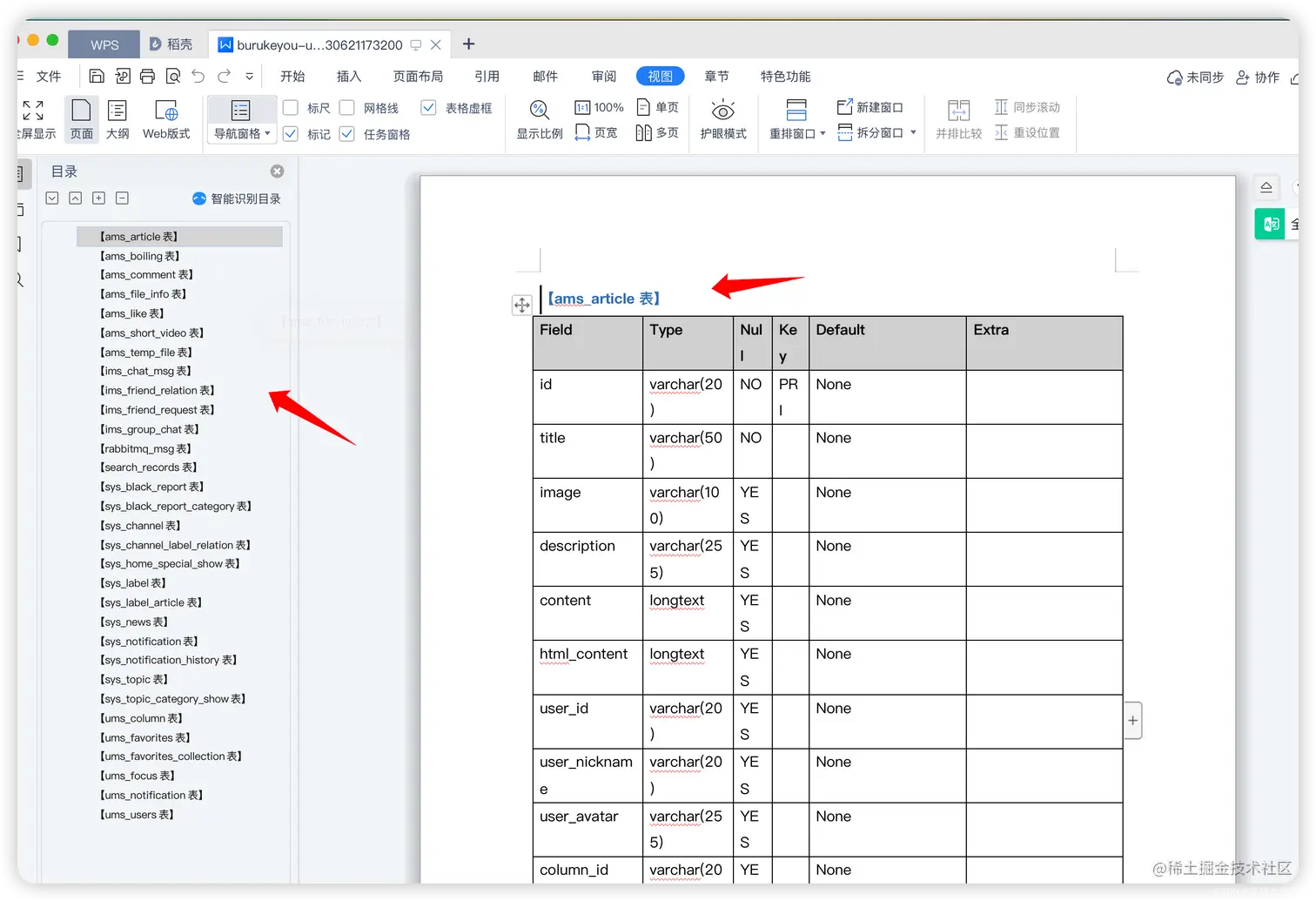Click the bookmark icon on the sidebar strip

(x=20, y=244)
